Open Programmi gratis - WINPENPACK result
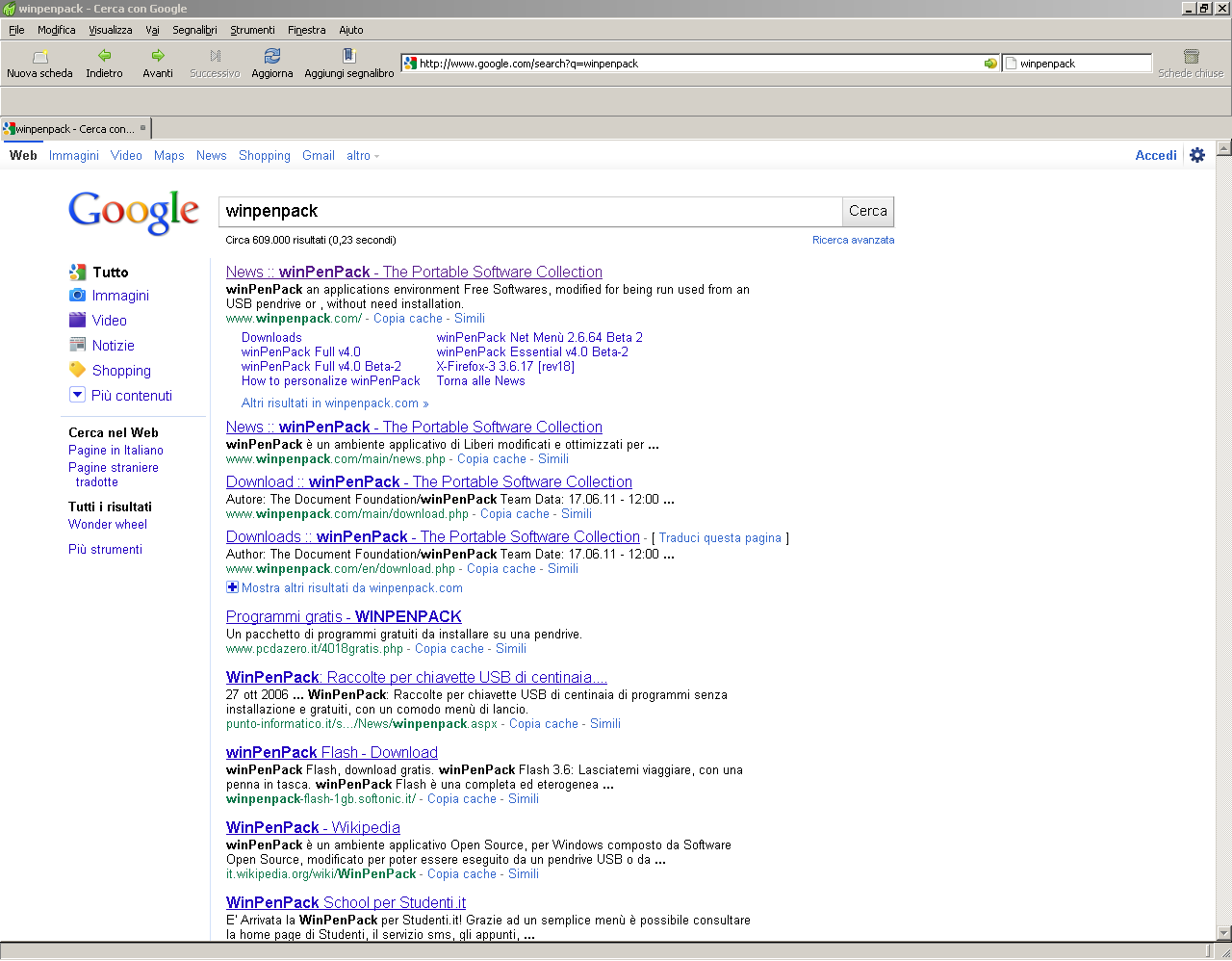 click(344, 617)
